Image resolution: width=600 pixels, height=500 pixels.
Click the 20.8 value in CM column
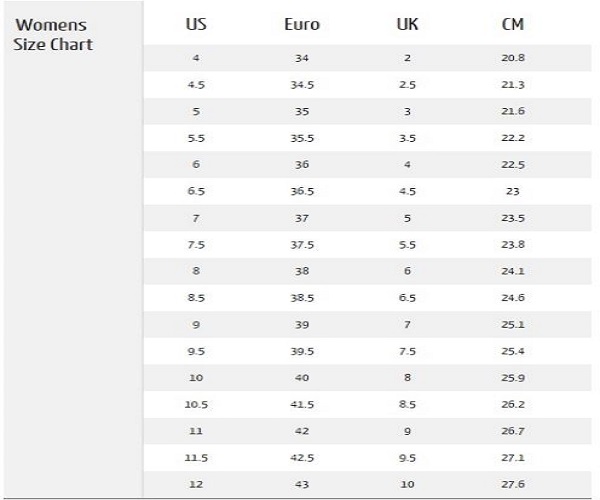click(513, 58)
